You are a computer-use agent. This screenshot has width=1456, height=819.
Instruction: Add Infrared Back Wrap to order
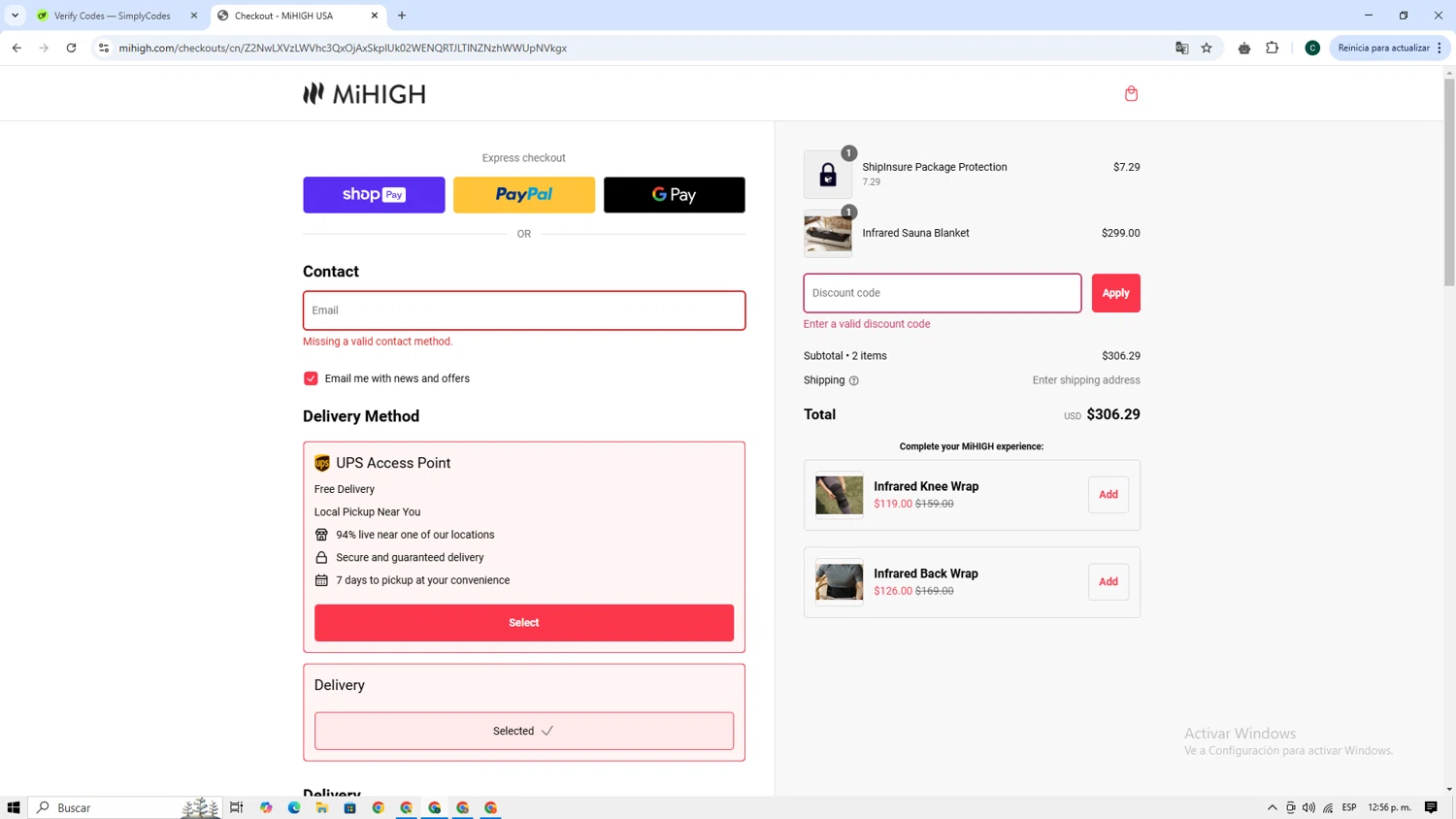point(1109,582)
